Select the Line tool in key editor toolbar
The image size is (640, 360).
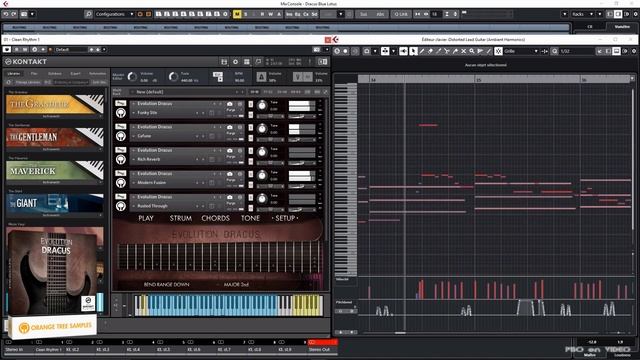click(x=488, y=51)
